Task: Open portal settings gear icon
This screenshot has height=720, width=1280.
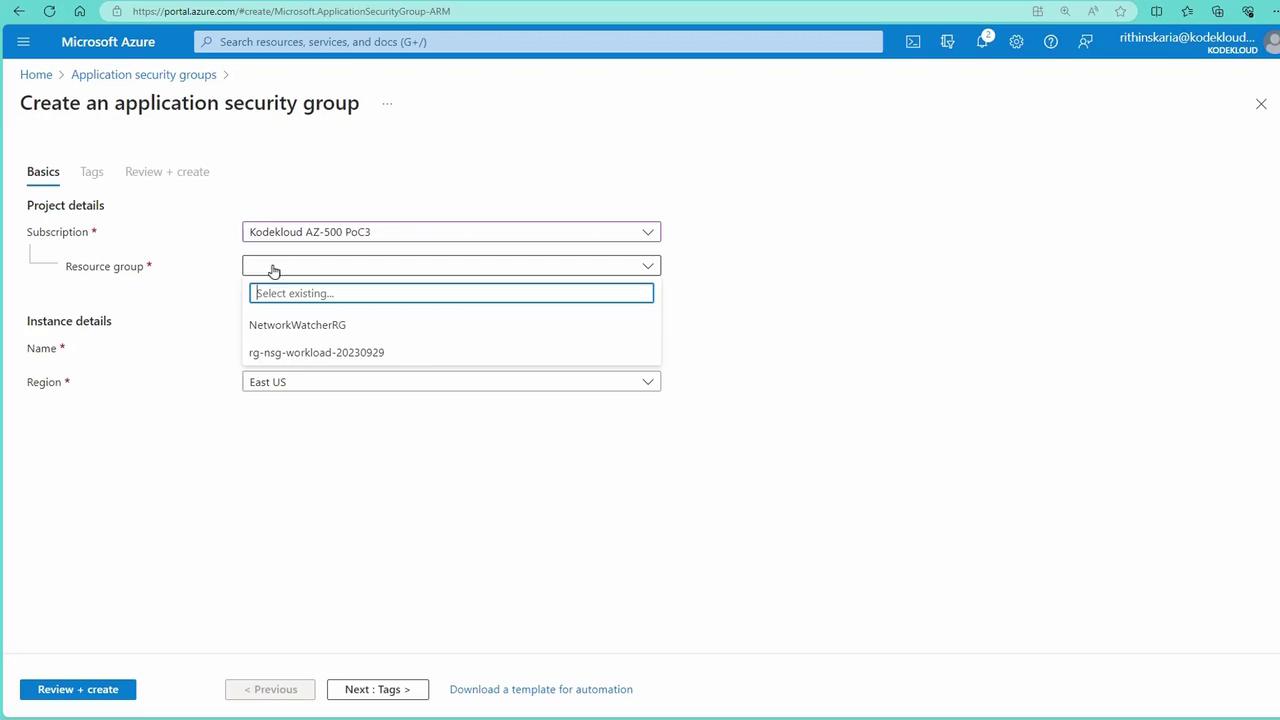Action: 1016,42
